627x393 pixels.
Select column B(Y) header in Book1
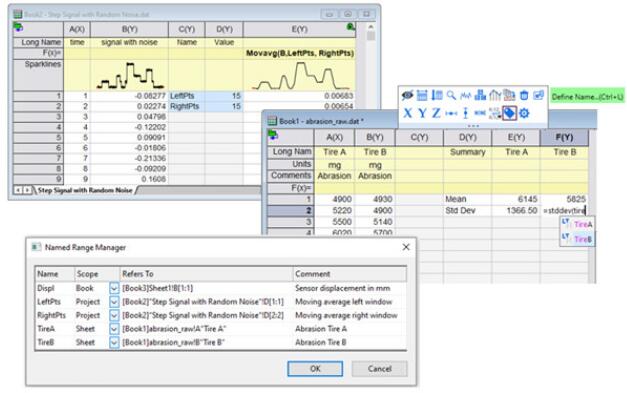375,138
